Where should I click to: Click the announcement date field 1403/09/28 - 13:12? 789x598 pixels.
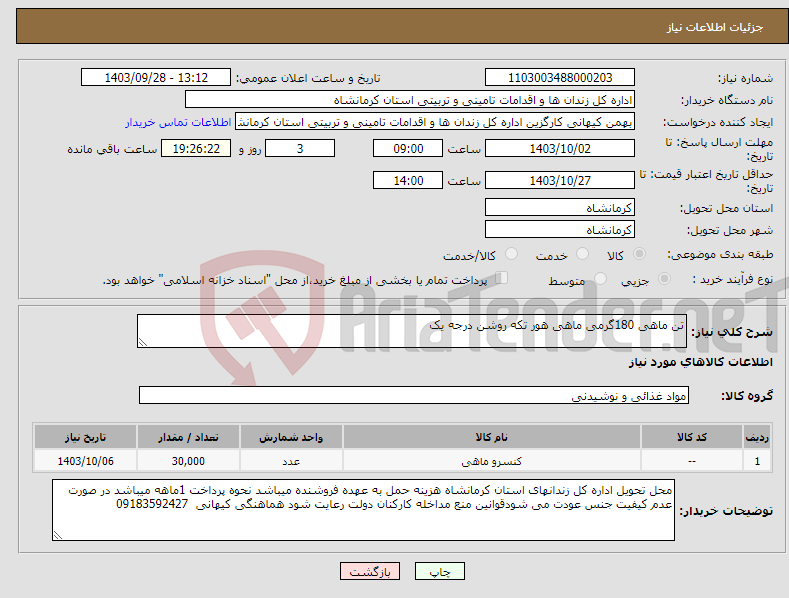156,78
